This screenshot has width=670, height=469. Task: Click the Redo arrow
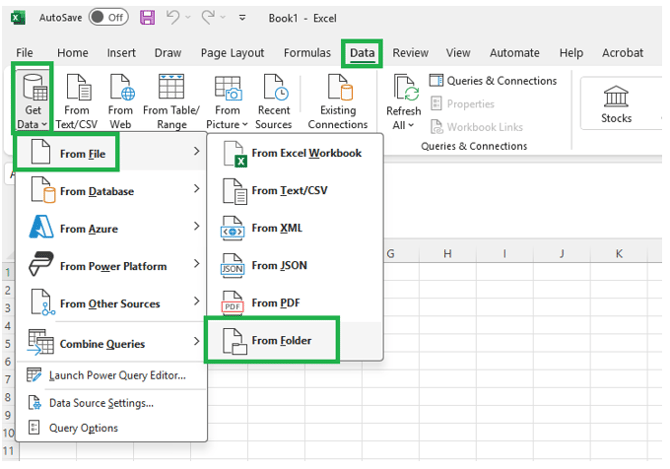[208, 18]
